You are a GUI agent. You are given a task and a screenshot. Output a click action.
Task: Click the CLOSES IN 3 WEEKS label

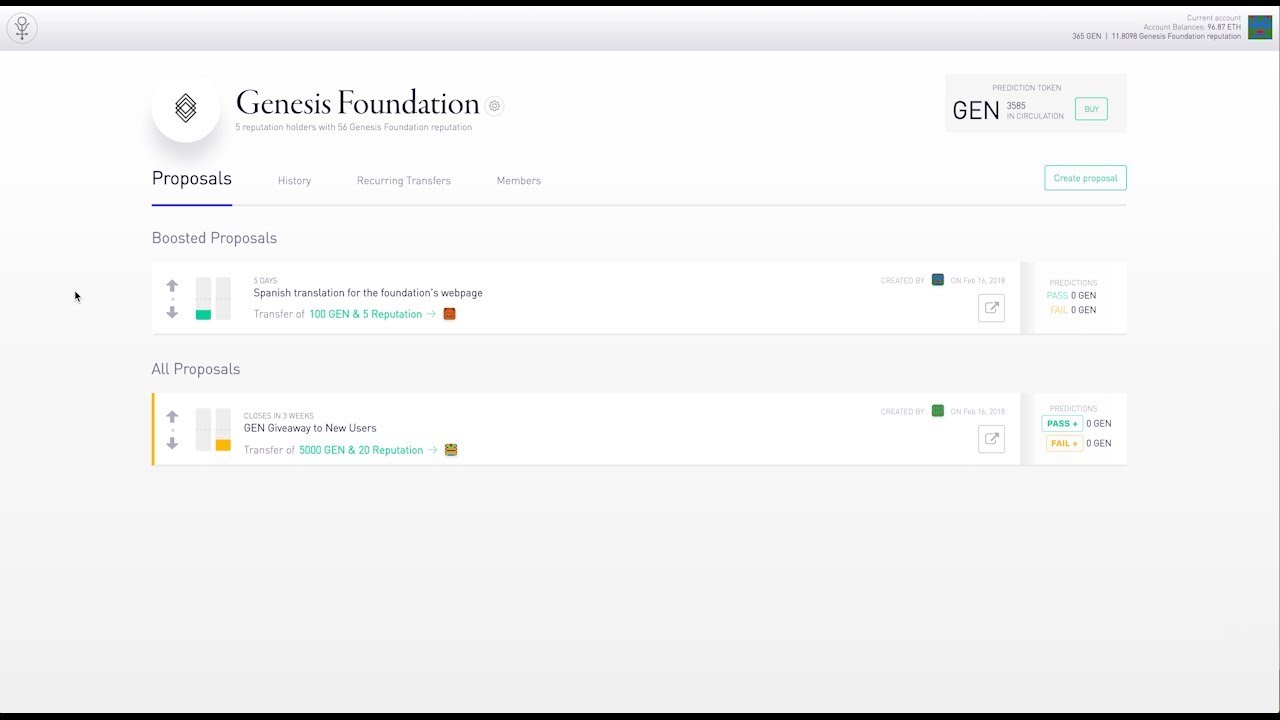point(279,416)
